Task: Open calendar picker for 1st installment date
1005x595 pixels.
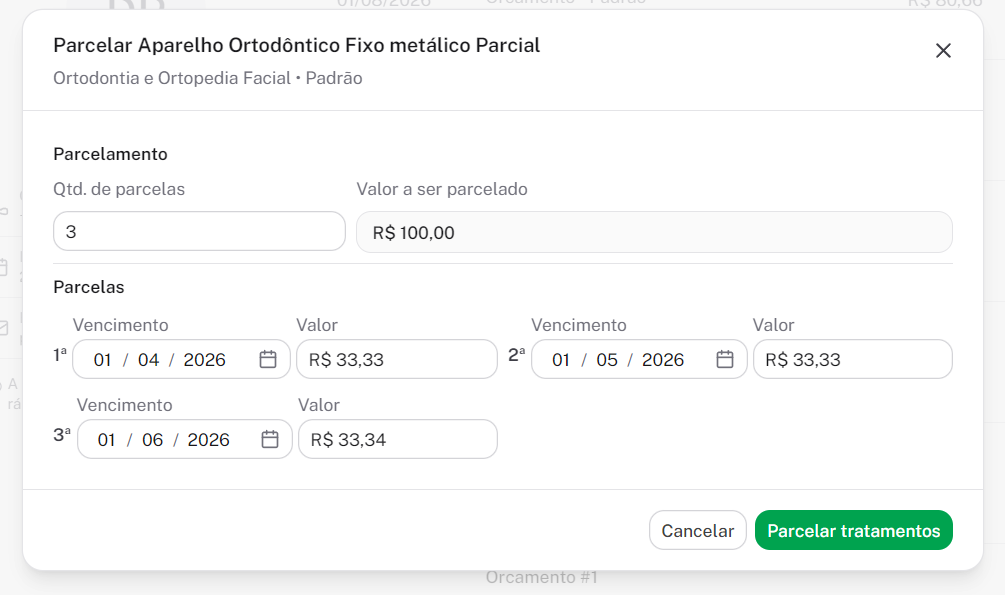Action: pyautogui.click(x=268, y=360)
